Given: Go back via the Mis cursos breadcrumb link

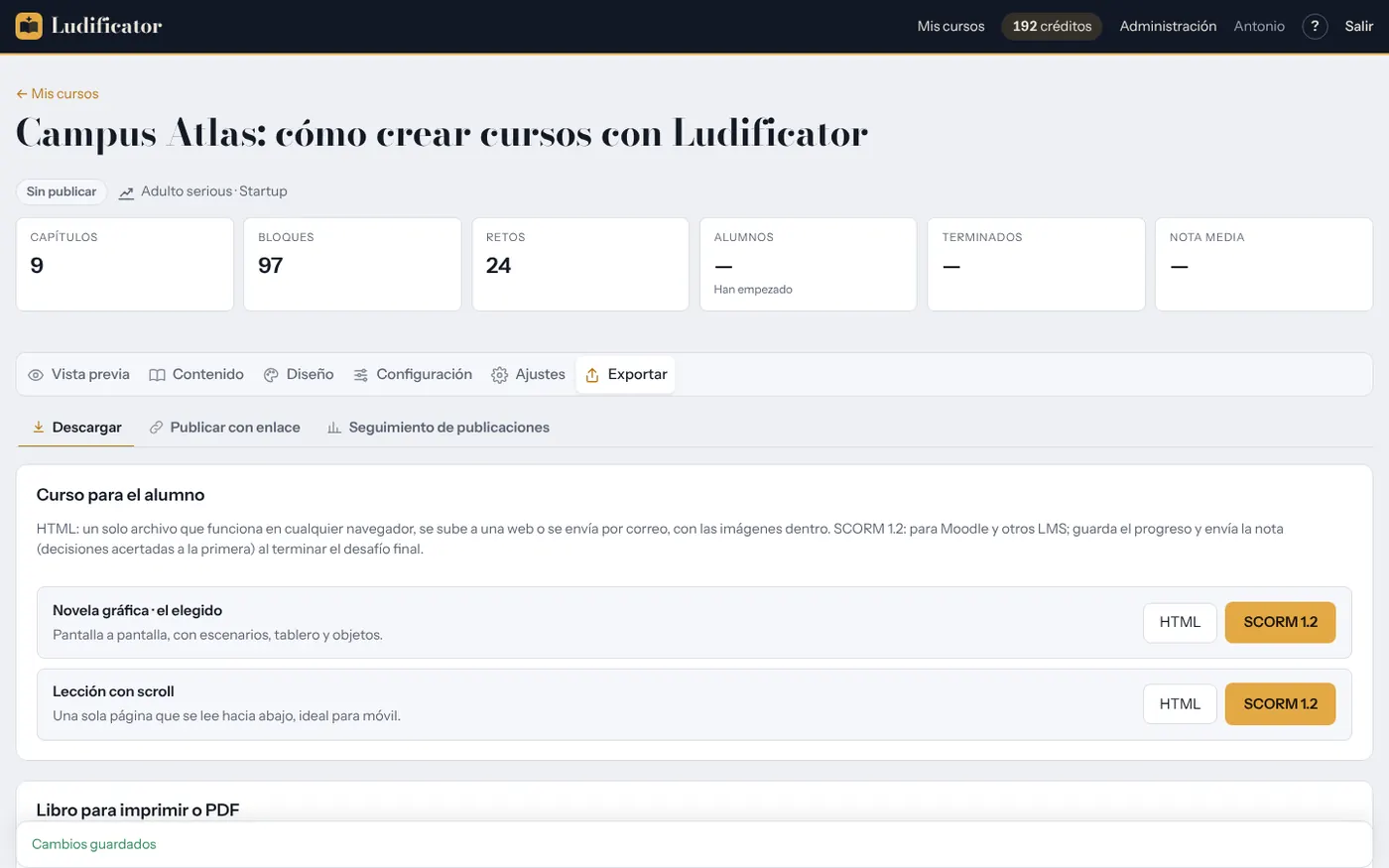Looking at the screenshot, I should (x=58, y=94).
